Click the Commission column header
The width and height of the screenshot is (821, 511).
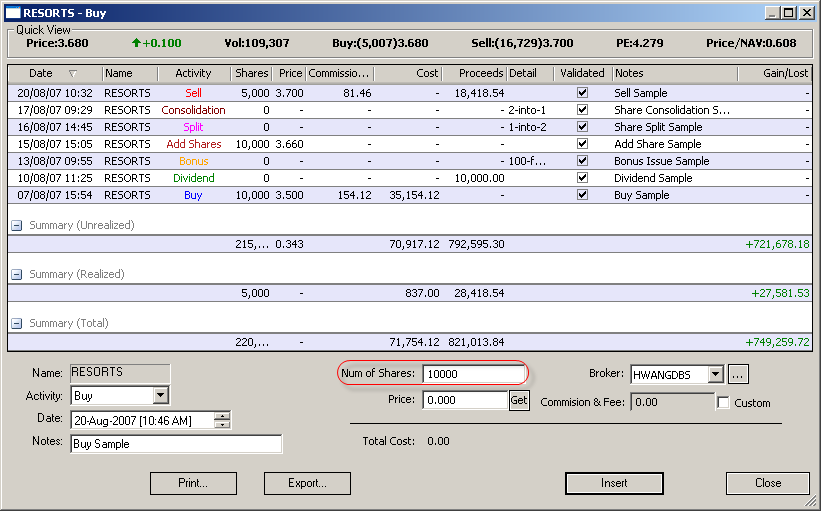(340, 73)
